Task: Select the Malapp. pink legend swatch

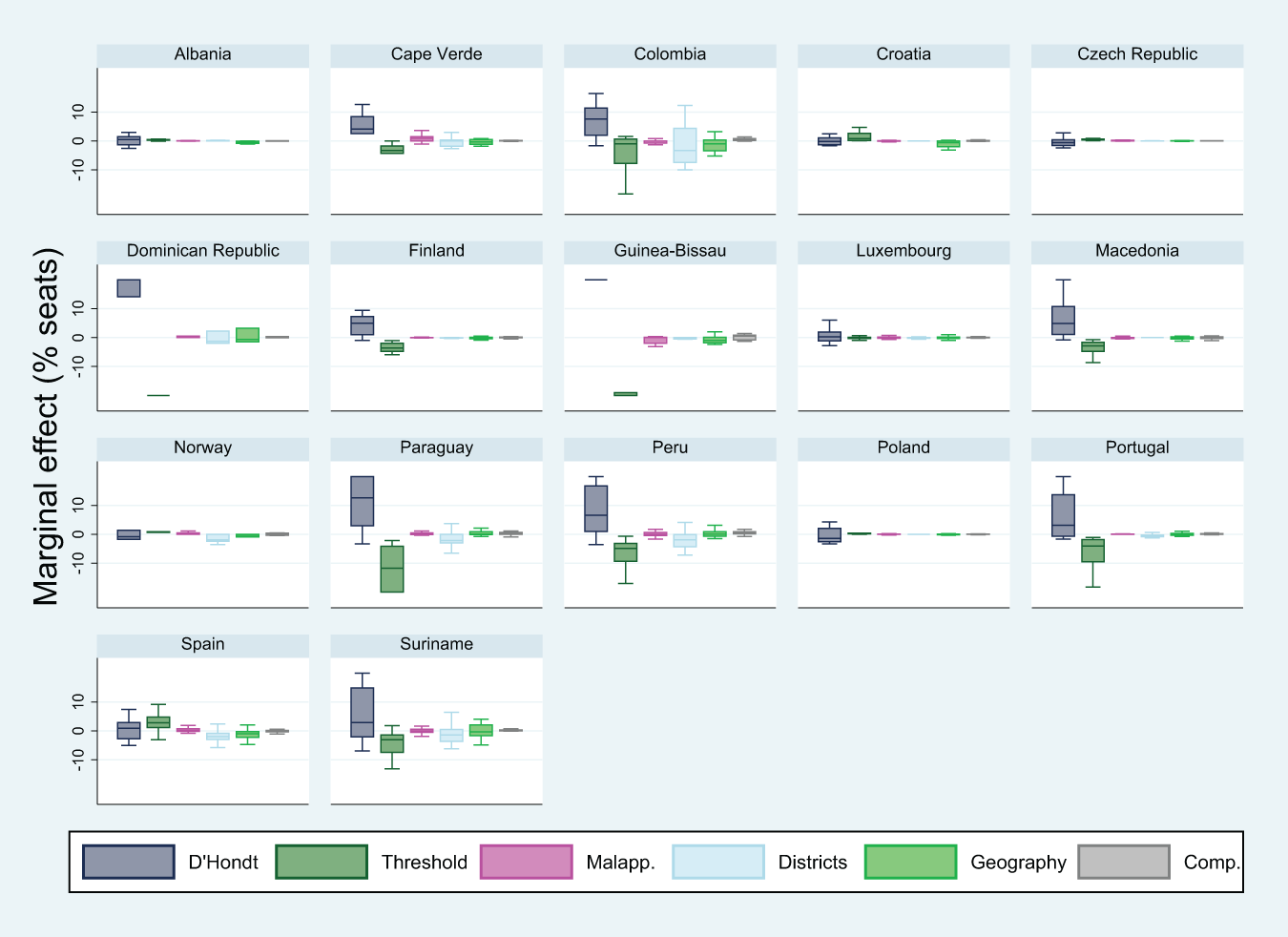Action: [x=527, y=862]
